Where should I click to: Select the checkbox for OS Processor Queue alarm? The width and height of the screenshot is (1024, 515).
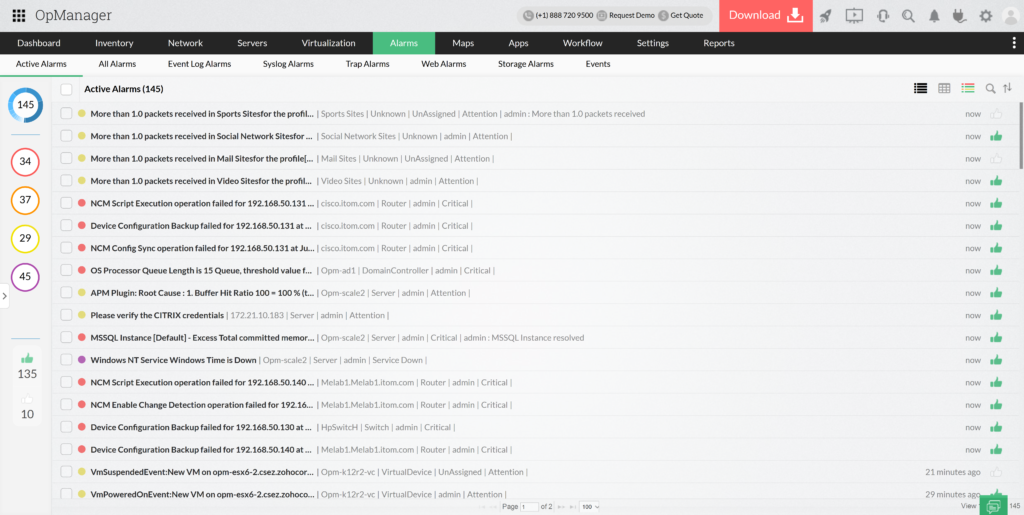[x=66, y=271]
